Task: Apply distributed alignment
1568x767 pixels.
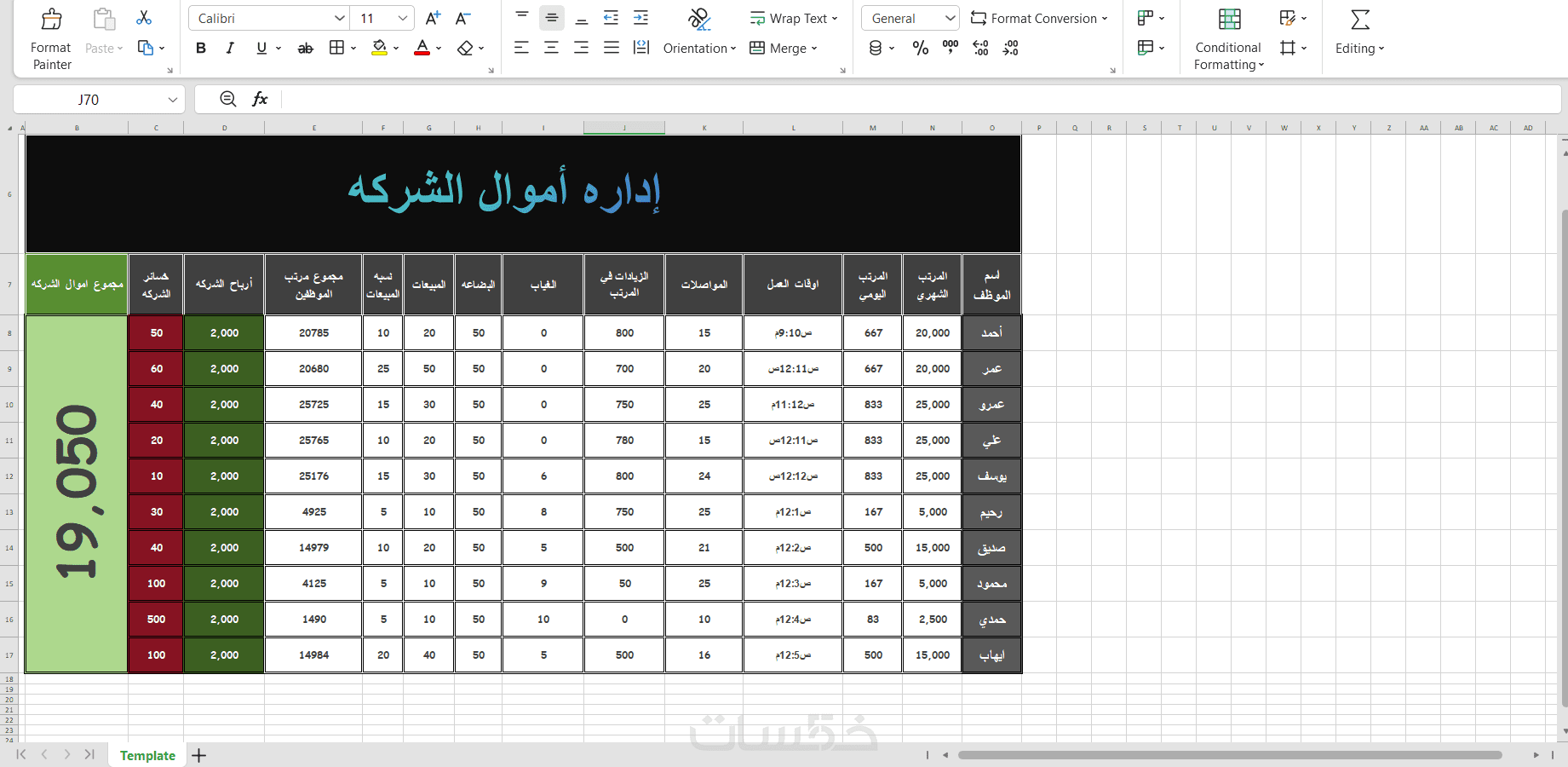Action: 641,48
